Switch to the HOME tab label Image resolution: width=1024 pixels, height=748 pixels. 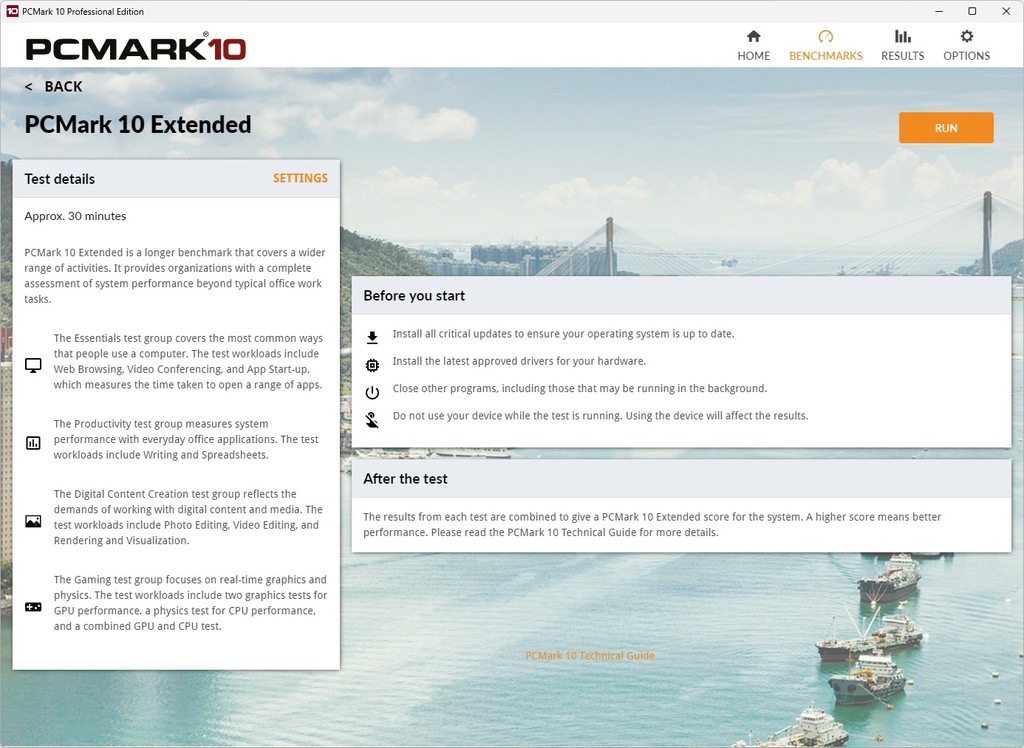(753, 56)
